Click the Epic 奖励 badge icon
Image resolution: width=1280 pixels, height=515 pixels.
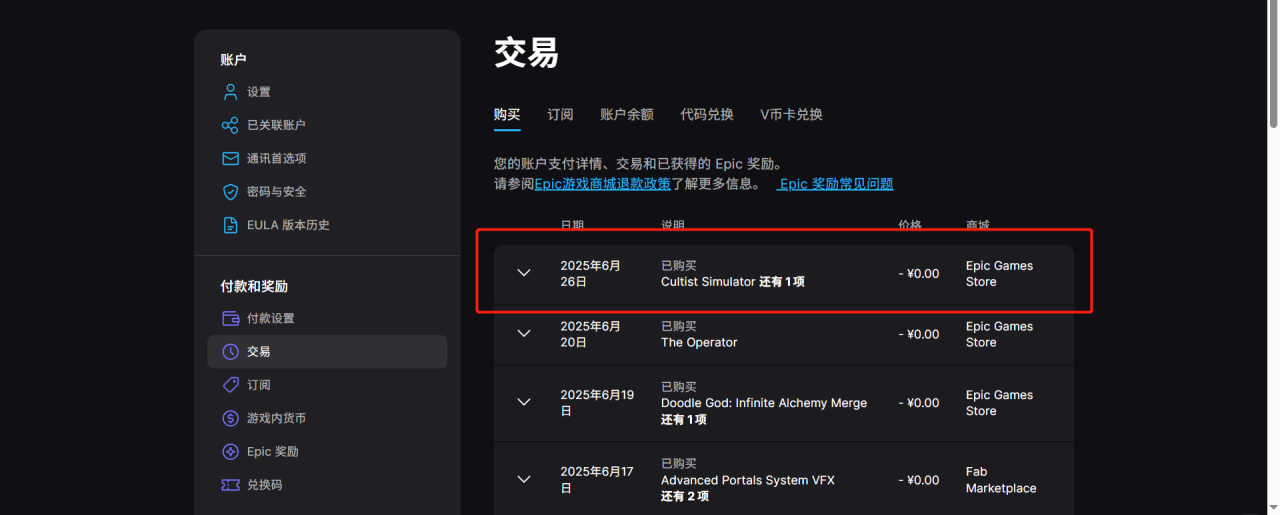230,452
